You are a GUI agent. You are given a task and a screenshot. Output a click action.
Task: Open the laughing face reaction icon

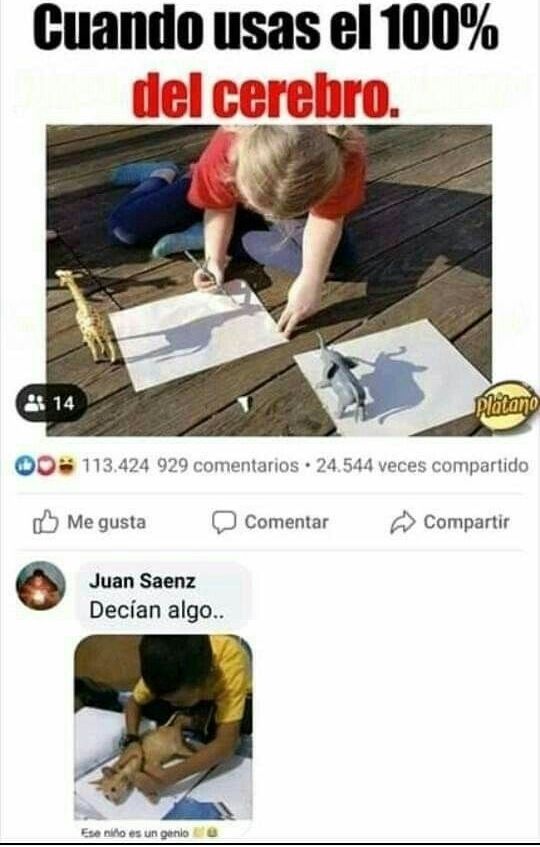pyautogui.click(x=65, y=466)
